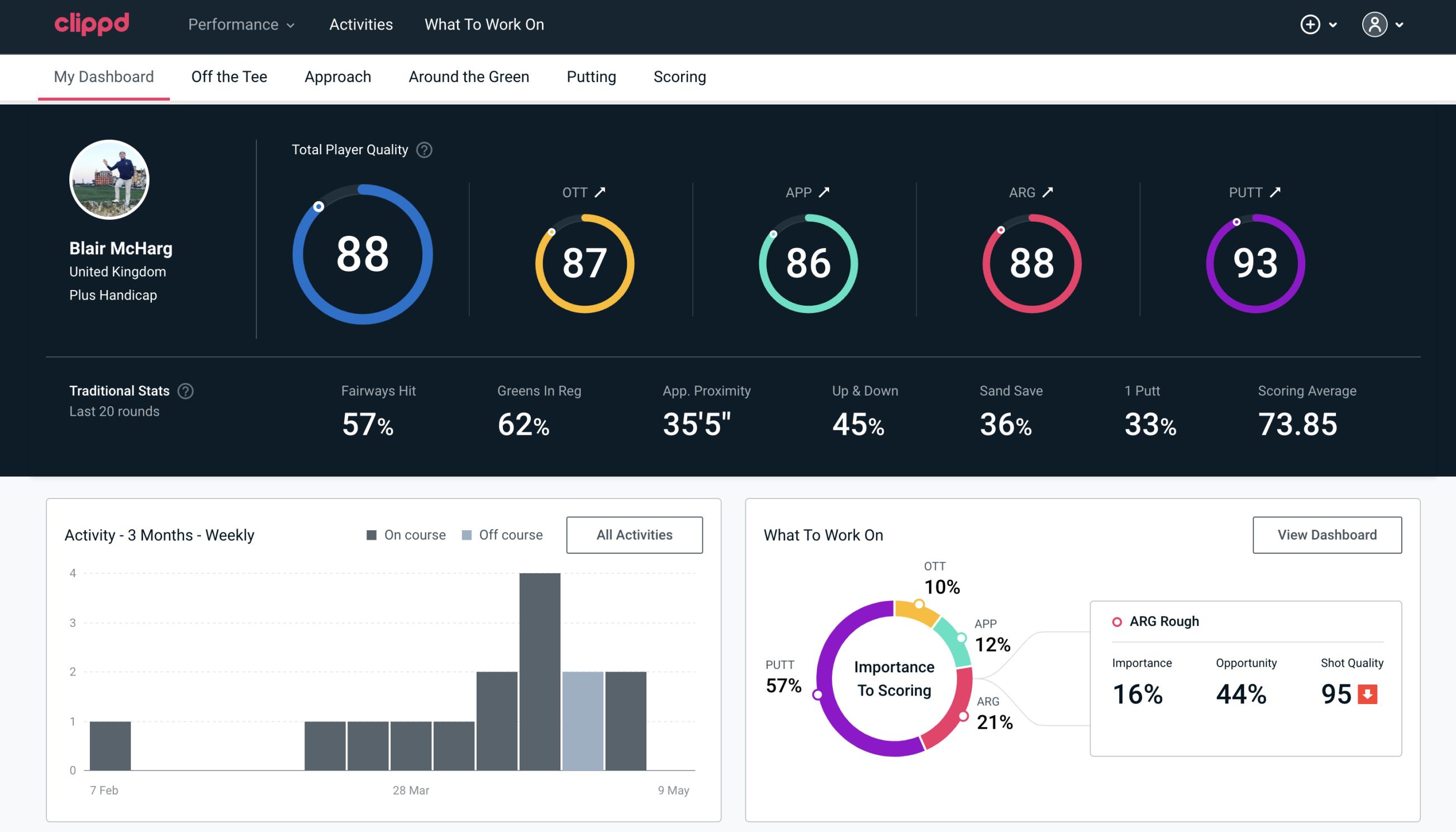This screenshot has width=1456, height=832.
Task: Click the View Dashboard button
Action: coord(1327,534)
